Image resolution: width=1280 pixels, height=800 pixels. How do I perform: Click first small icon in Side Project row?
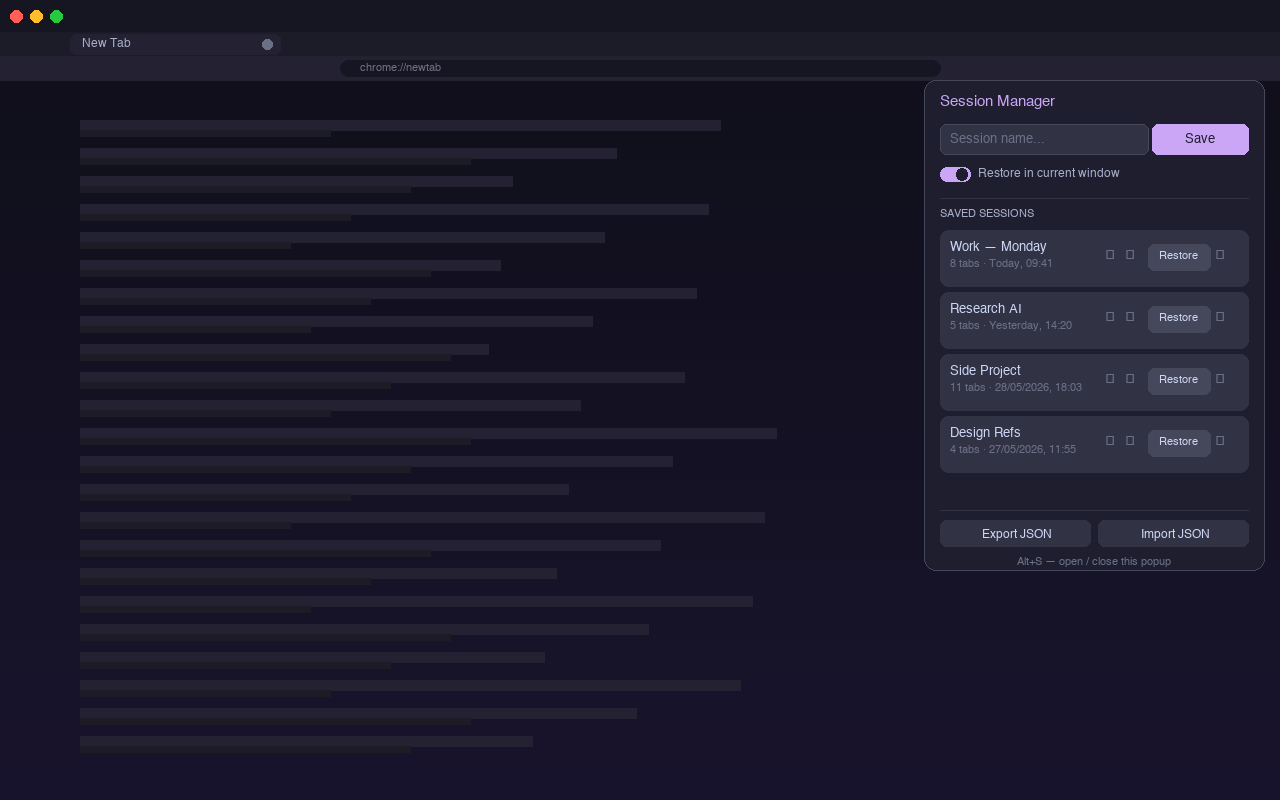tap(1110, 379)
